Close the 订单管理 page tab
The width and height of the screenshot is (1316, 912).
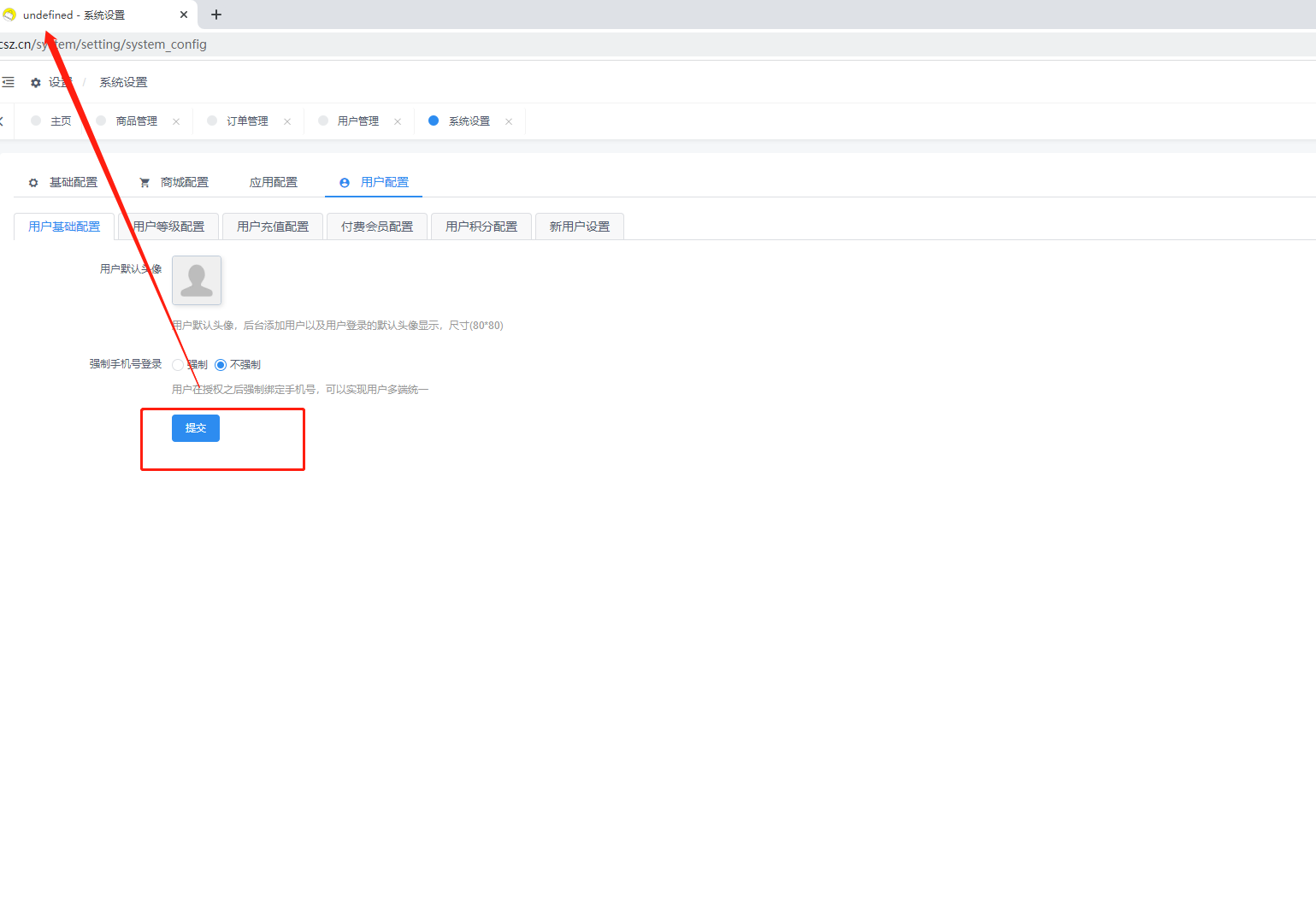(x=287, y=121)
